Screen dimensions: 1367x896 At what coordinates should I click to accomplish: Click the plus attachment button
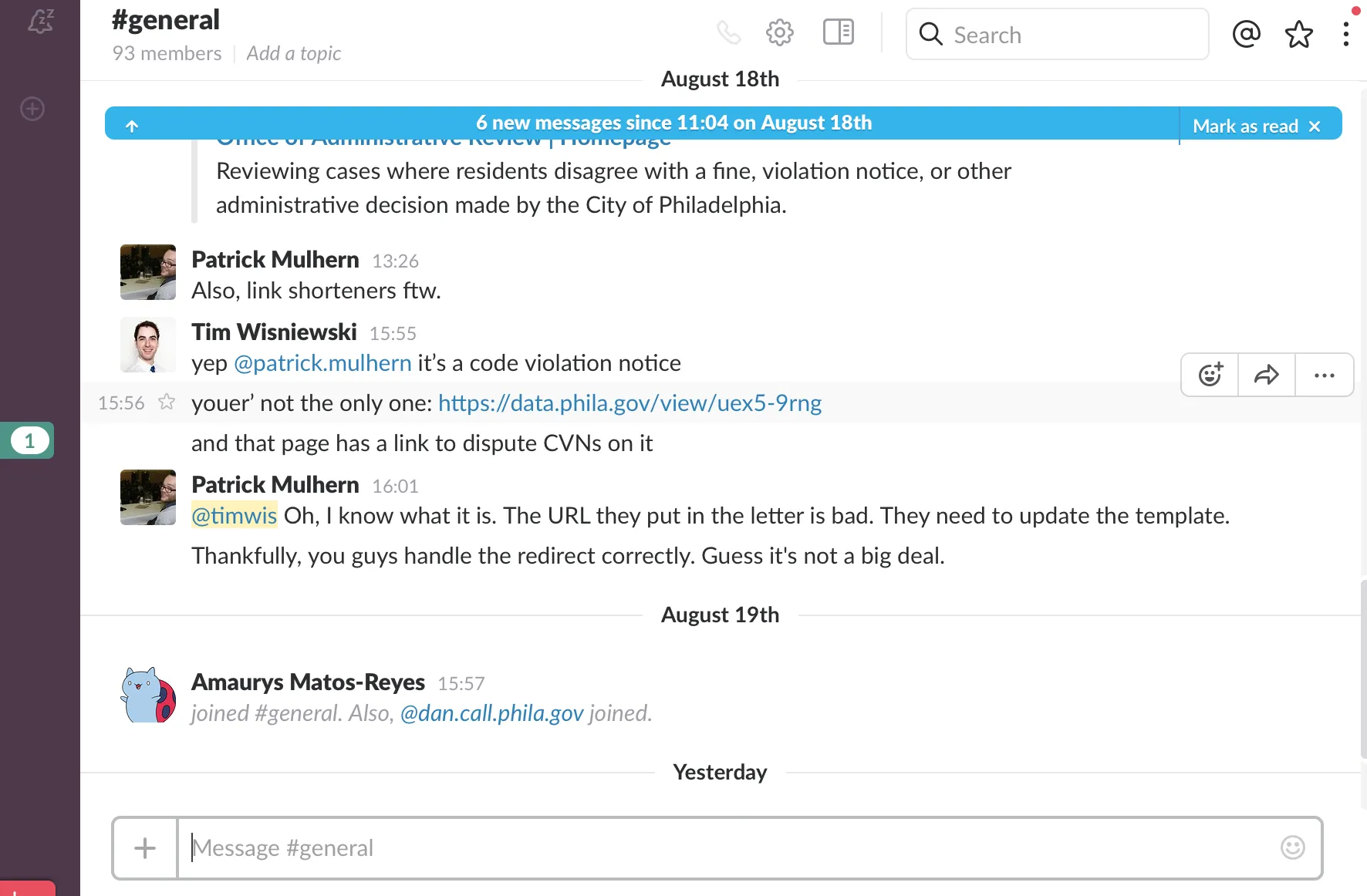pos(145,848)
